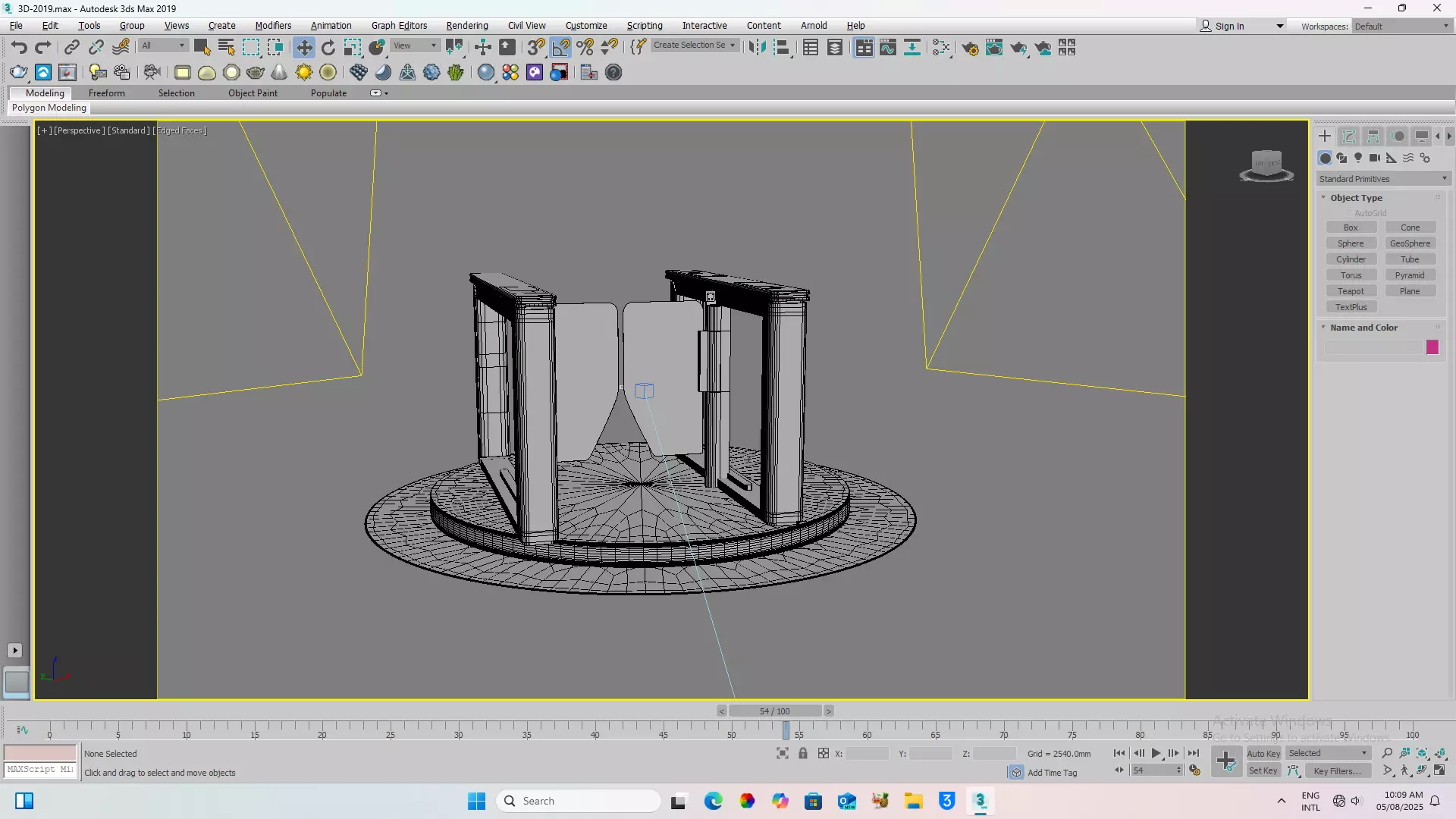The width and height of the screenshot is (1456, 819).
Task: Activate the Select and Move tool
Action: pyautogui.click(x=304, y=48)
